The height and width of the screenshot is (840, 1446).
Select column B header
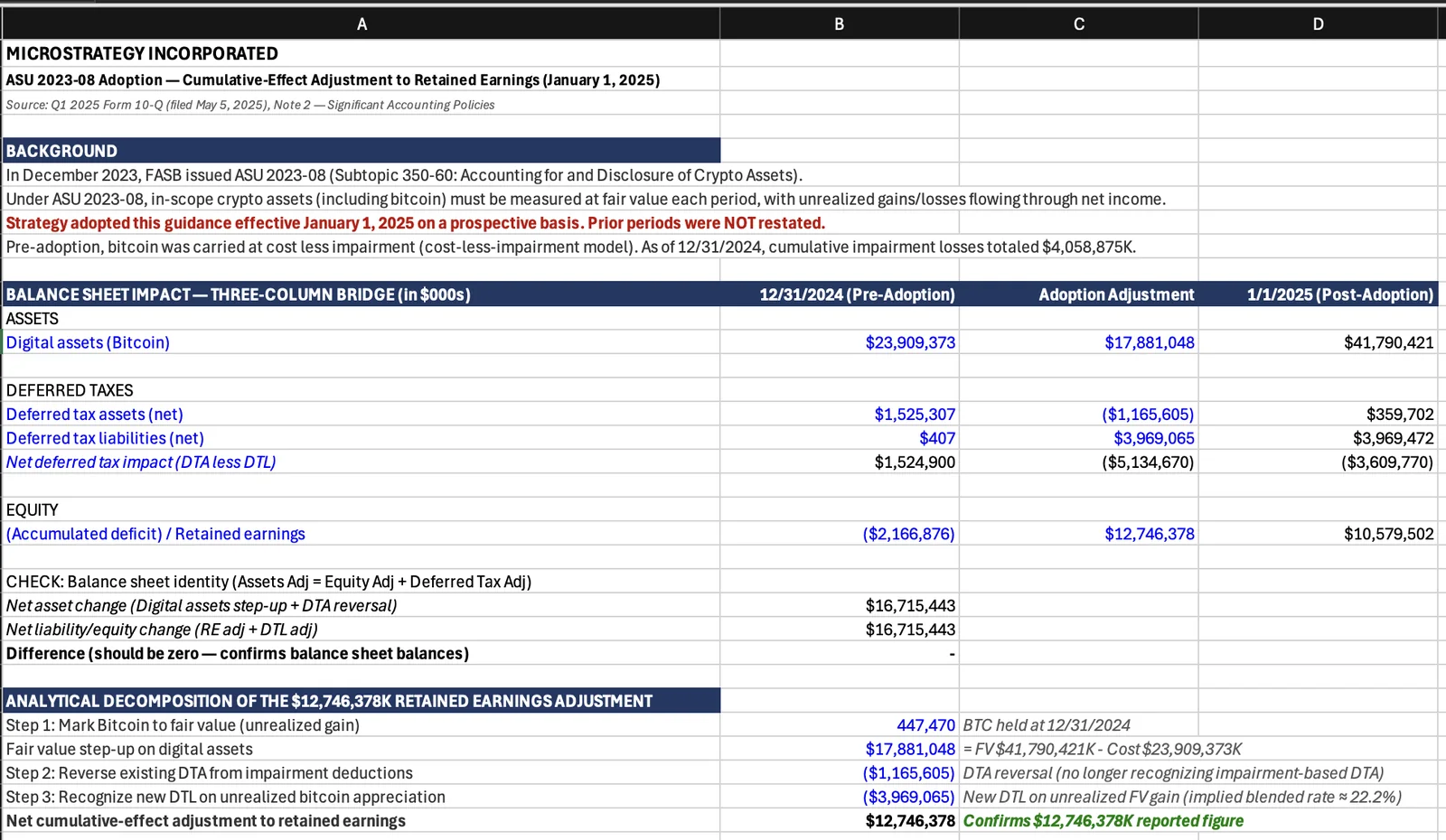[840, 24]
